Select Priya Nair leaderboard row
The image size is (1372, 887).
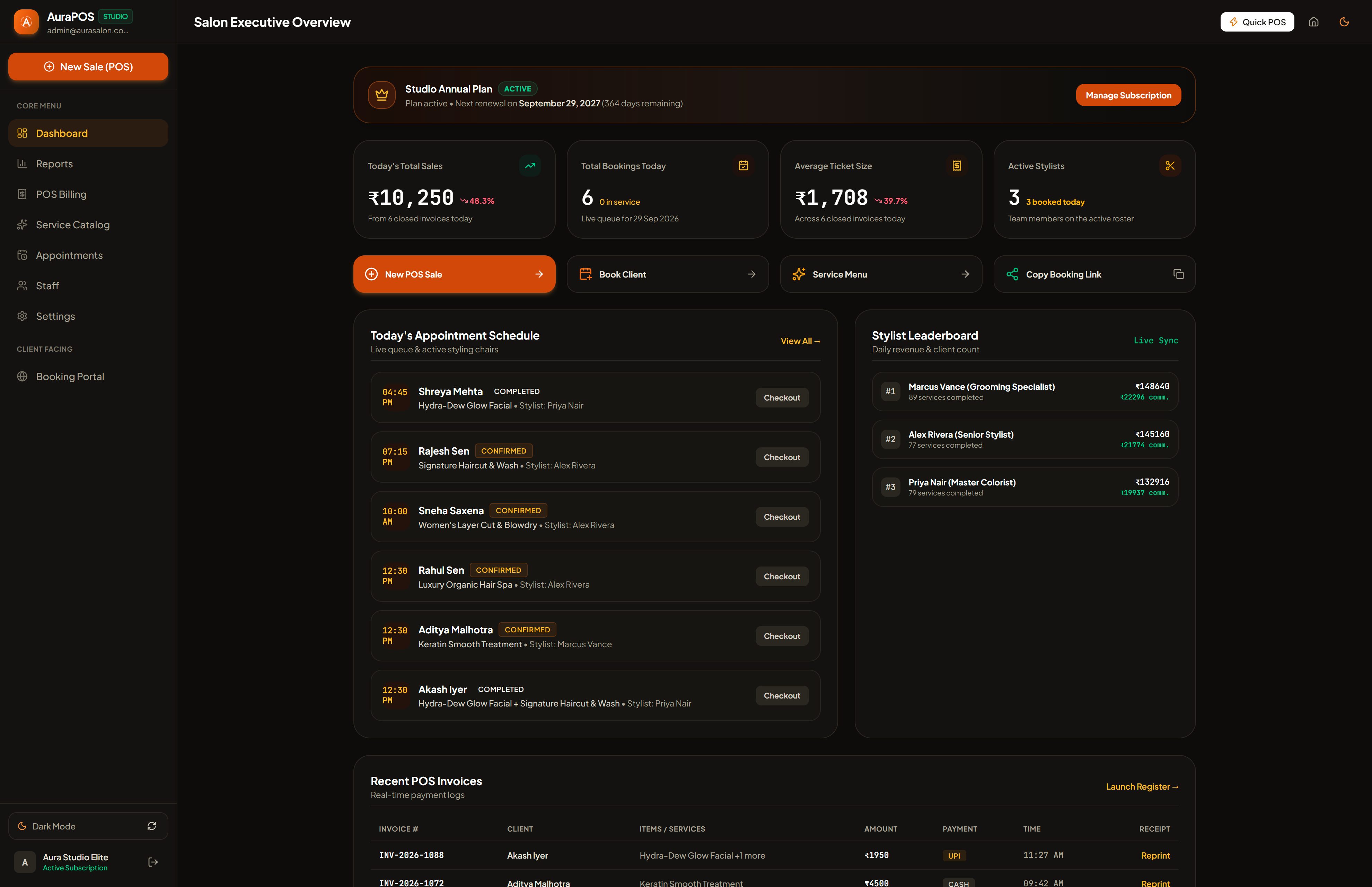pos(1025,487)
